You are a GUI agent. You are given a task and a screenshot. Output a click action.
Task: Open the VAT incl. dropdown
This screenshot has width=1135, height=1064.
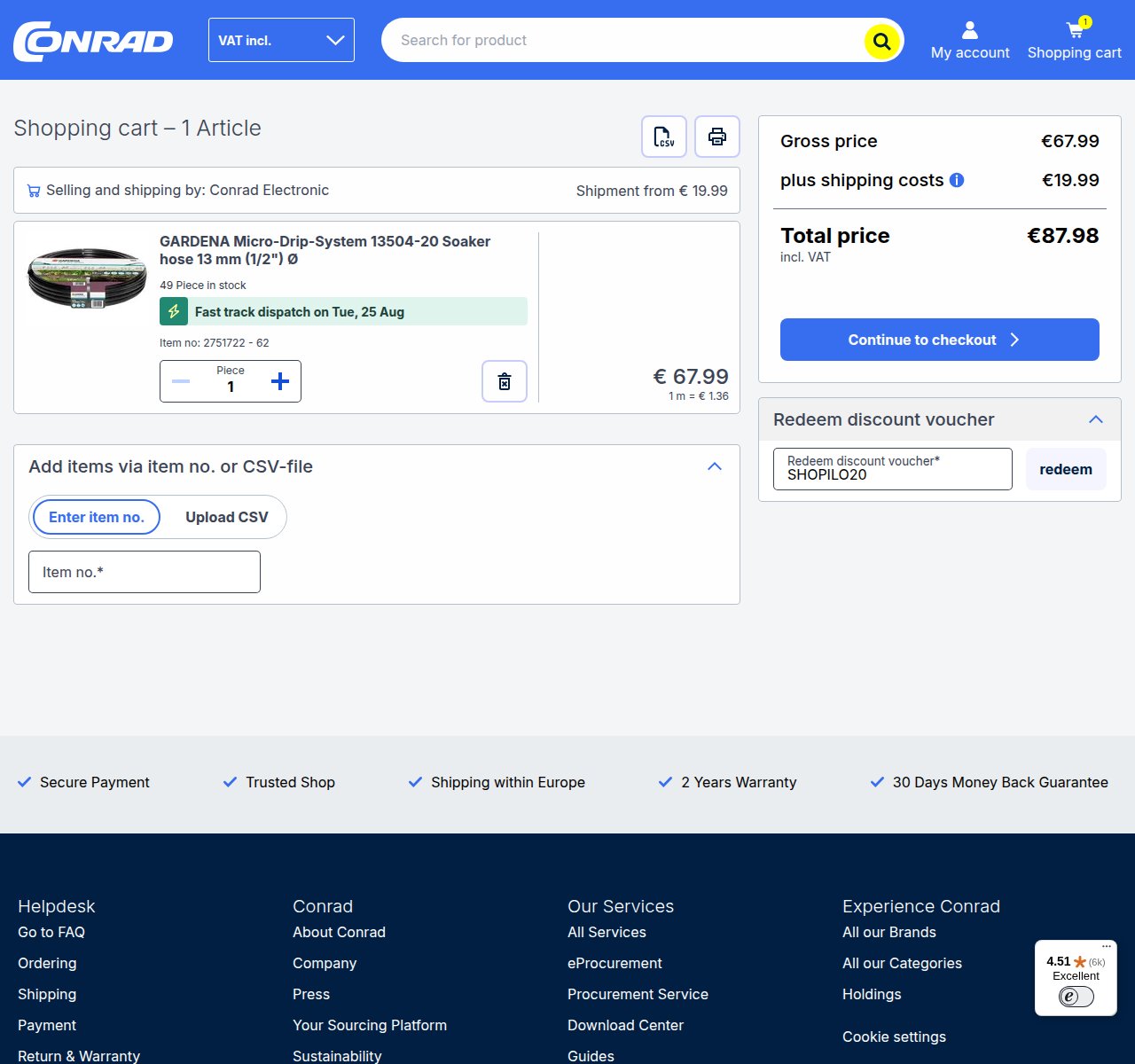click(x=281, y=40)
